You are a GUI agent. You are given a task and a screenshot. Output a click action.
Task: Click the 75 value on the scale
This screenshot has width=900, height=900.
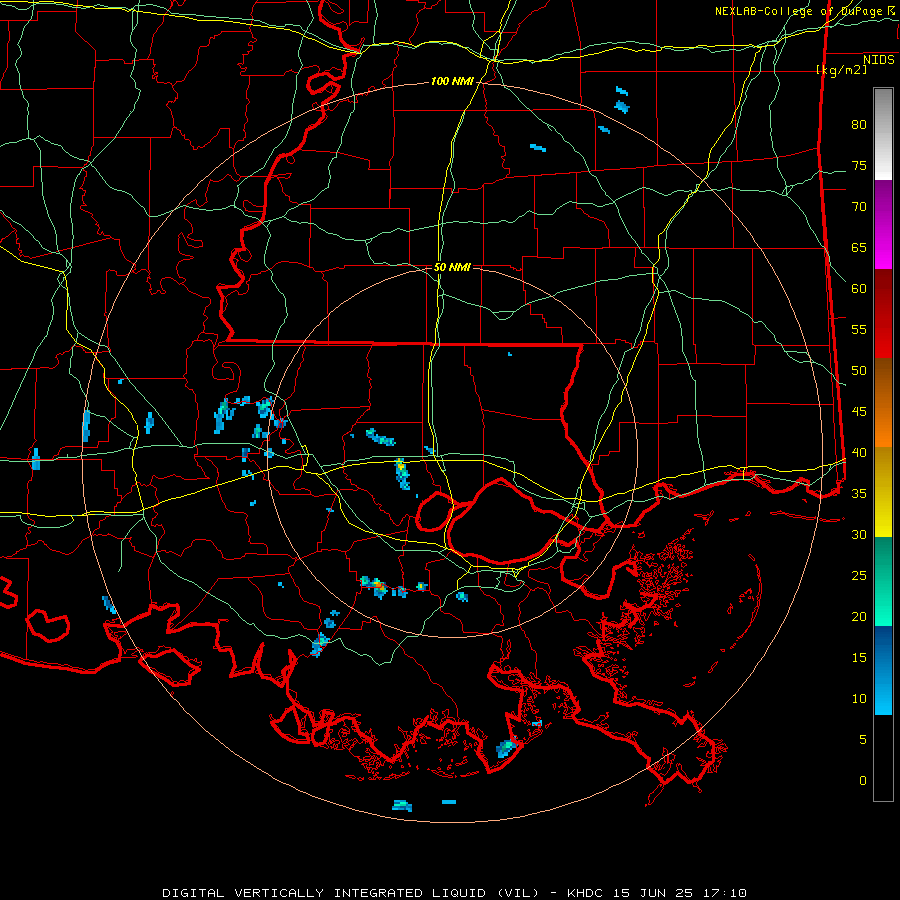point(859,166)
